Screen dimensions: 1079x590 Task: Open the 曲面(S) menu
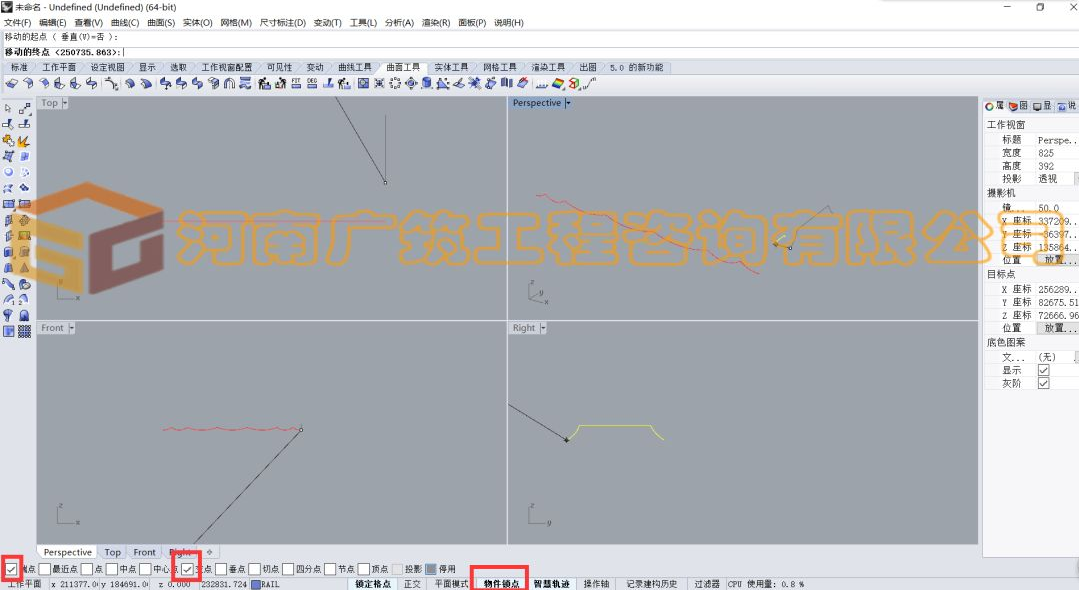tap(161, 23)
